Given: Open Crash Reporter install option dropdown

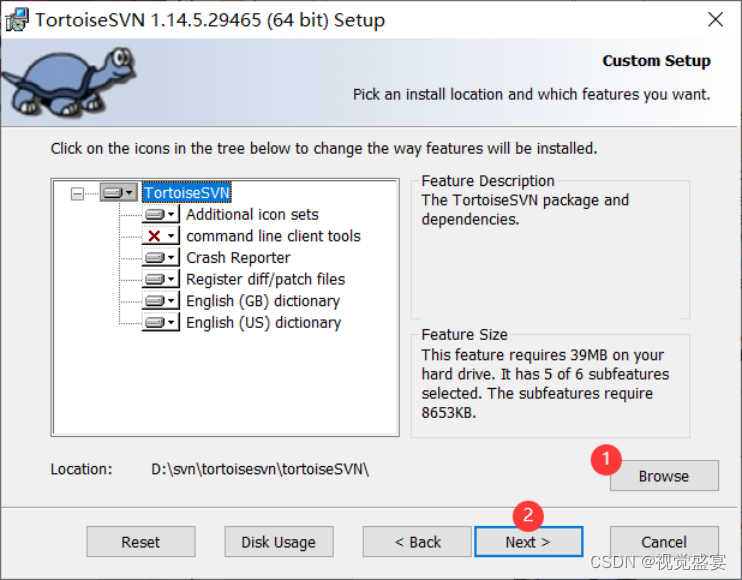Looking at the screenshot, I should click(x=160, y=257).
